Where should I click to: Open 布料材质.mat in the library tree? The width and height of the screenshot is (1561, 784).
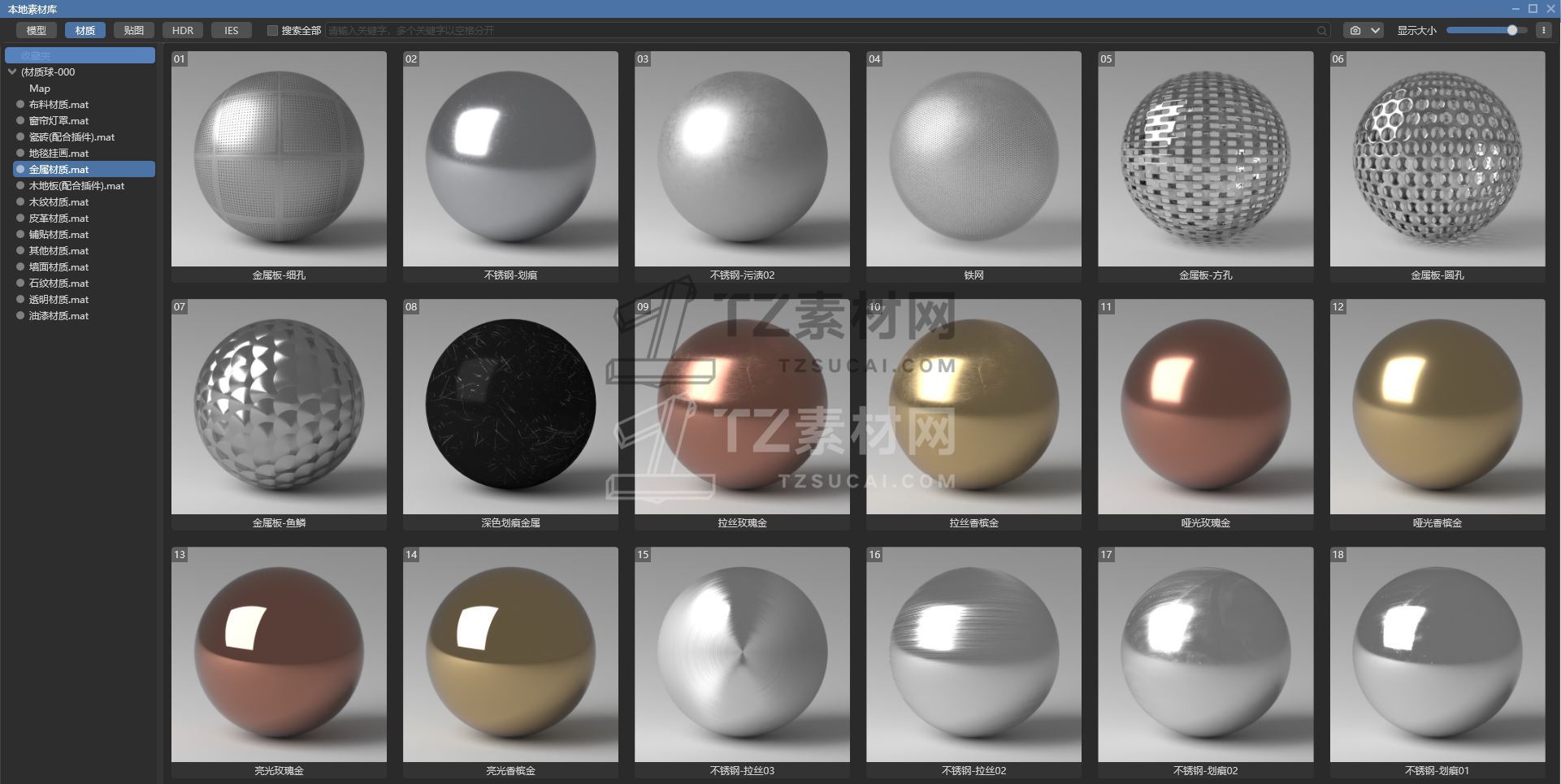(x=59, y=104)
